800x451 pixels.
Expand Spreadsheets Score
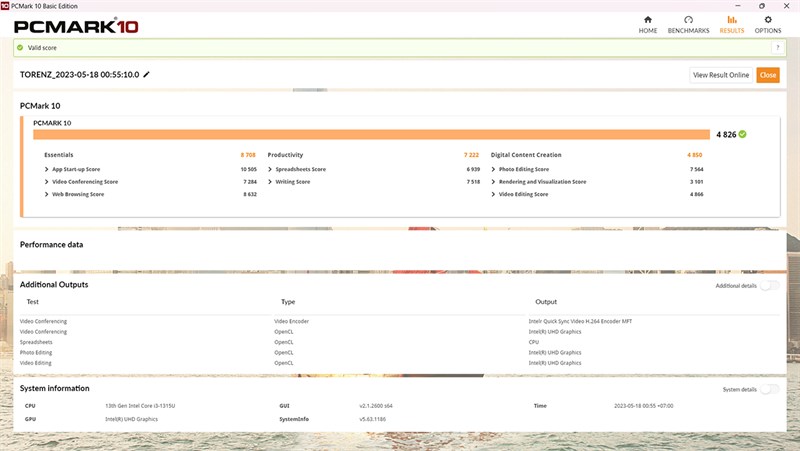tap(270, 169)
